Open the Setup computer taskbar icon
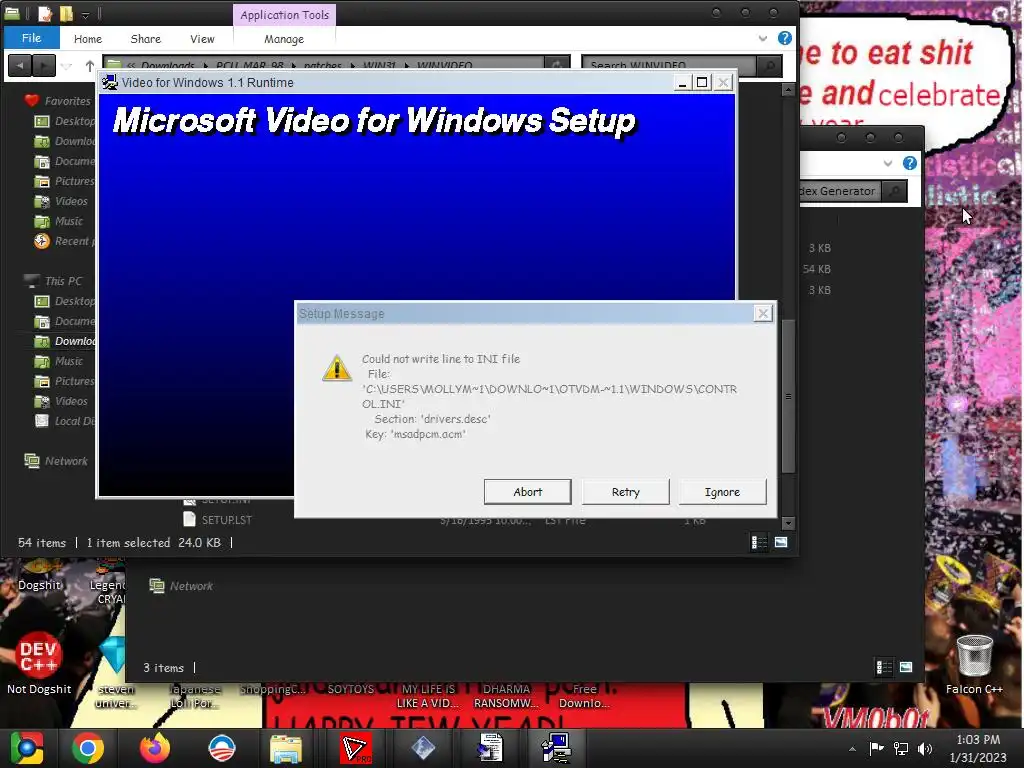Screen dimensions: 1024x768 pyautogui.click(x=556, y=748)
